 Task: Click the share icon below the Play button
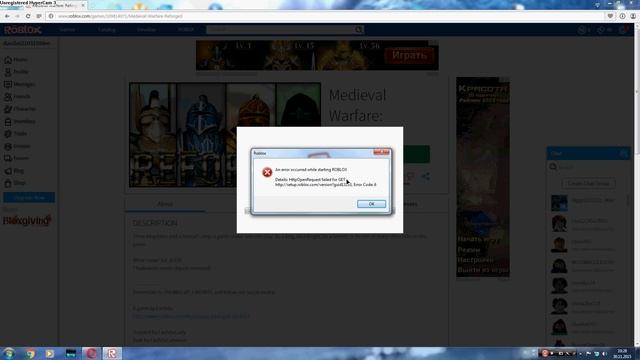tap(425, 176)
